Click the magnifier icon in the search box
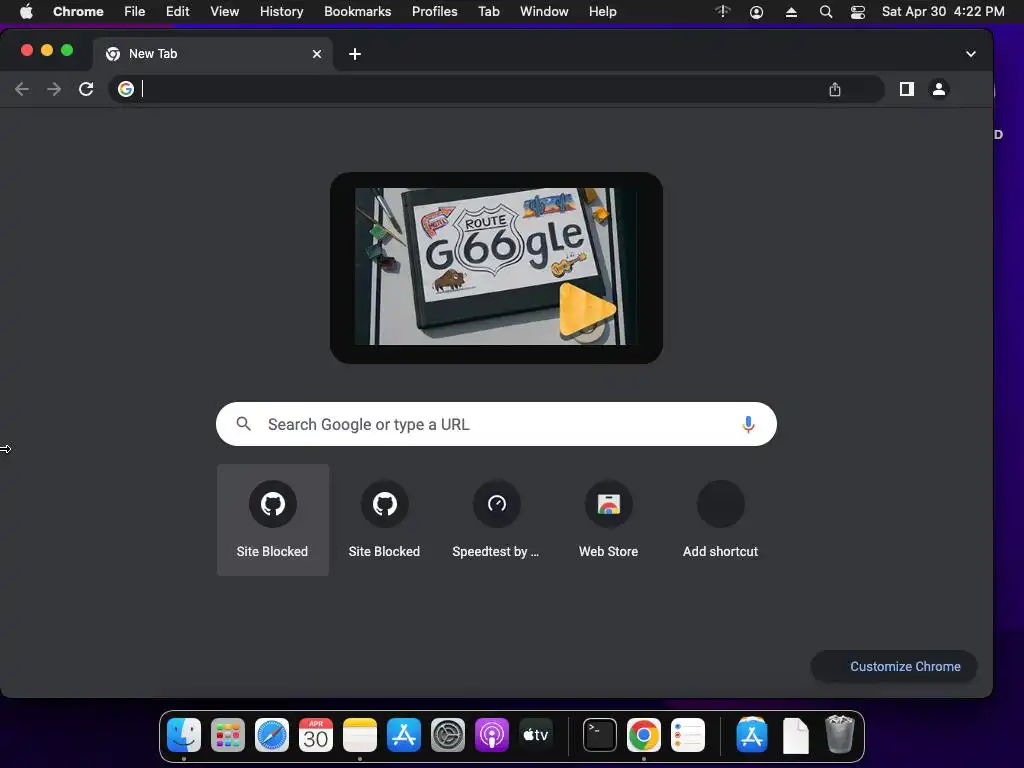 point(244,424)
